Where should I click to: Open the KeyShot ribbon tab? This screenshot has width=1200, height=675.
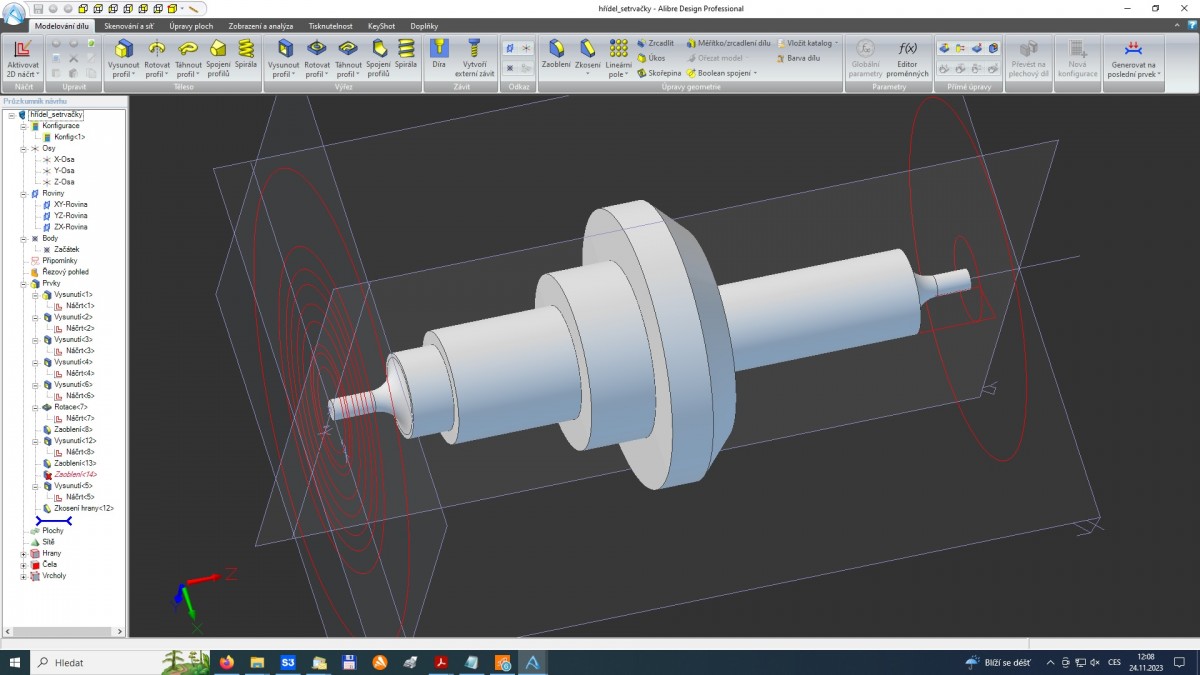tap(381, 25)
